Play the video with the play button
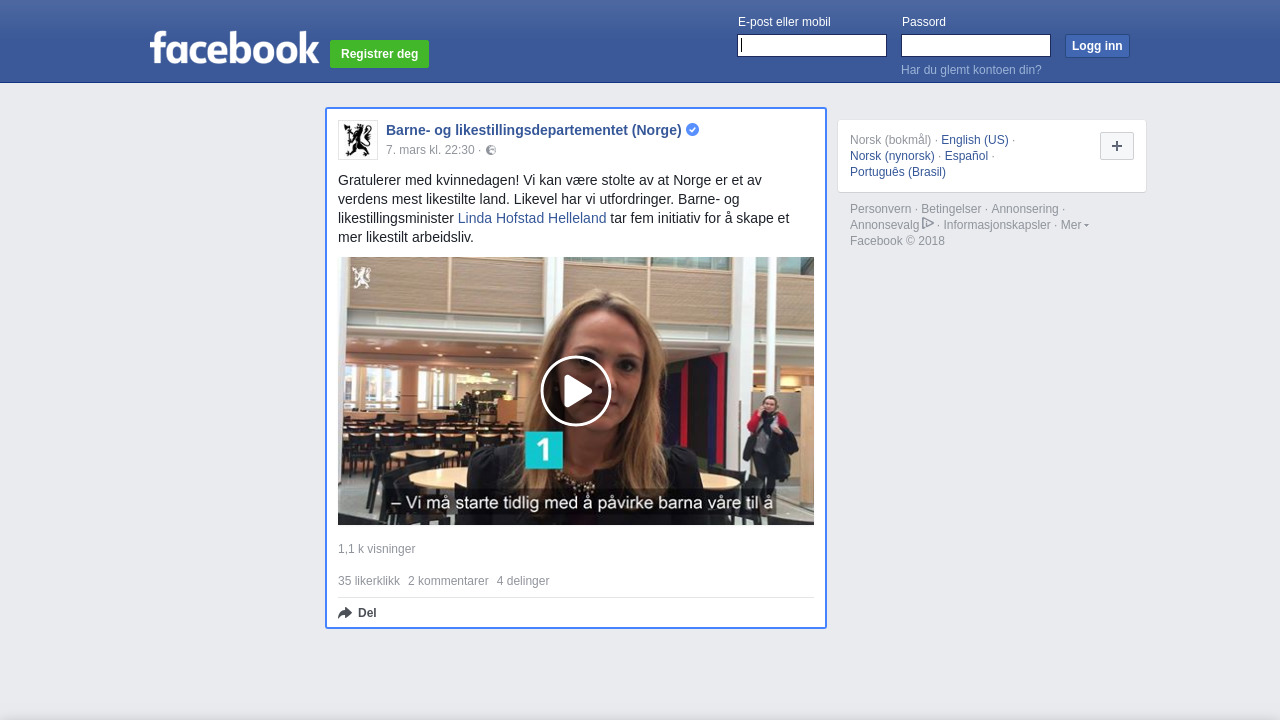The height and width of the screenshot is (720, 1280). tap(576, 391)
